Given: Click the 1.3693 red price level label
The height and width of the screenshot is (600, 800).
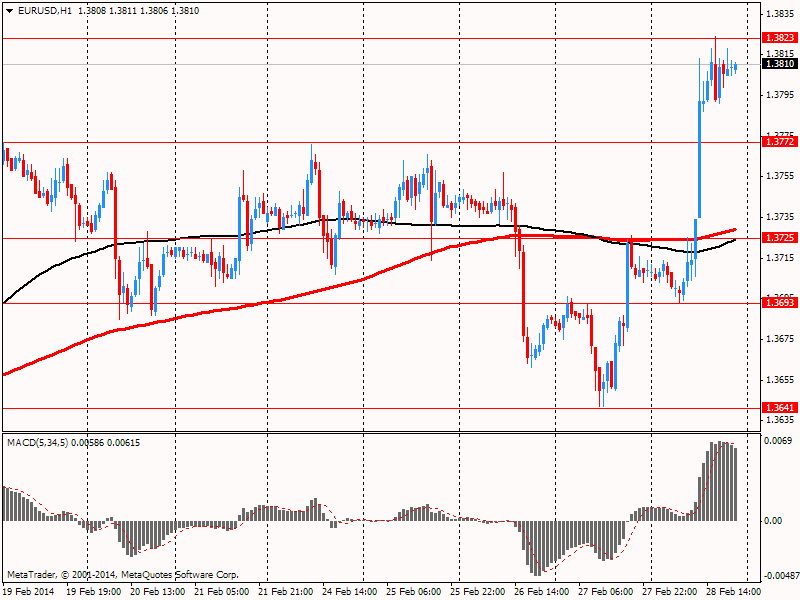Looking at the screenshot, I should pos(780,303).
